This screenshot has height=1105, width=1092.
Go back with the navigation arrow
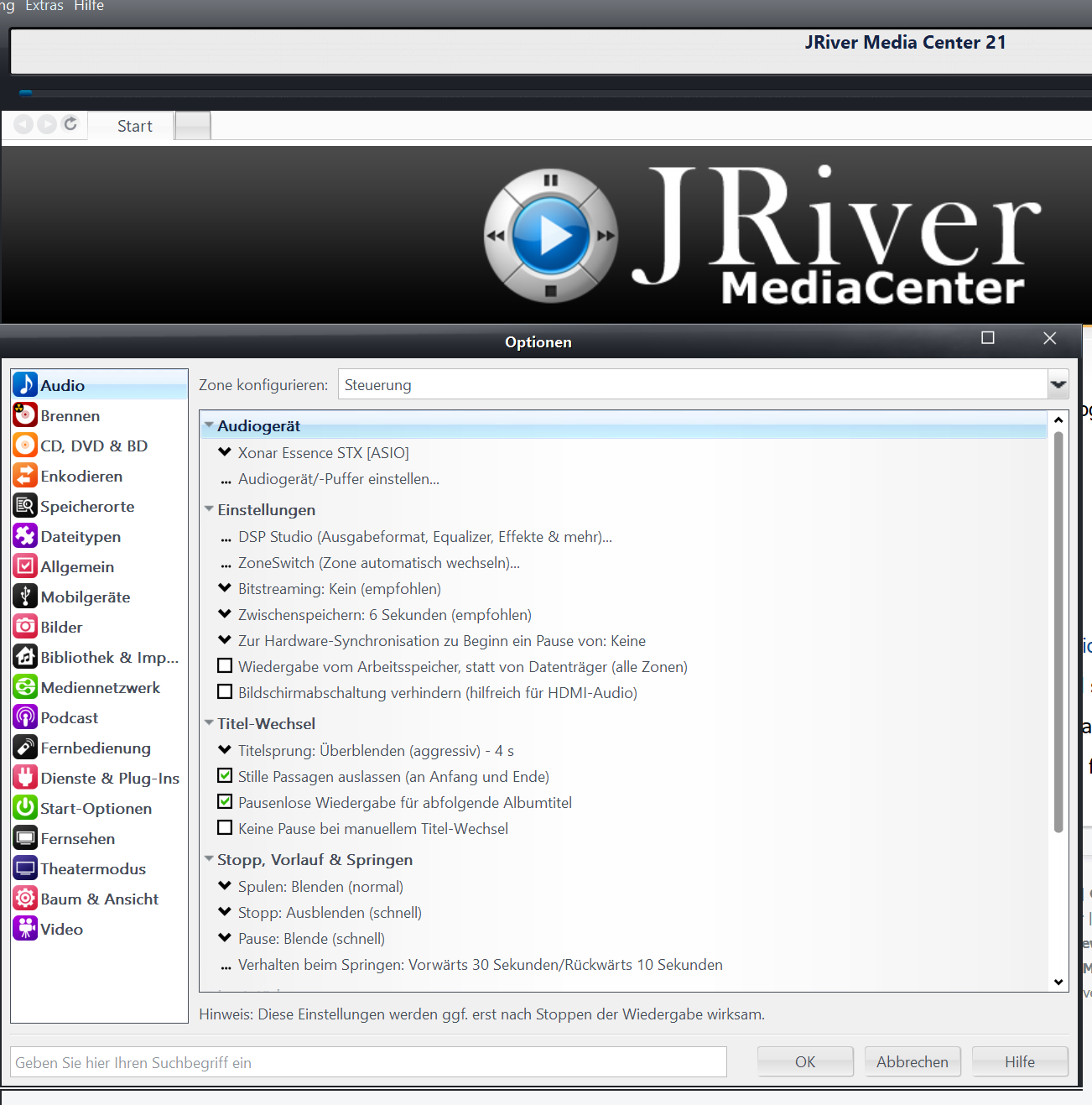(23, 125)
